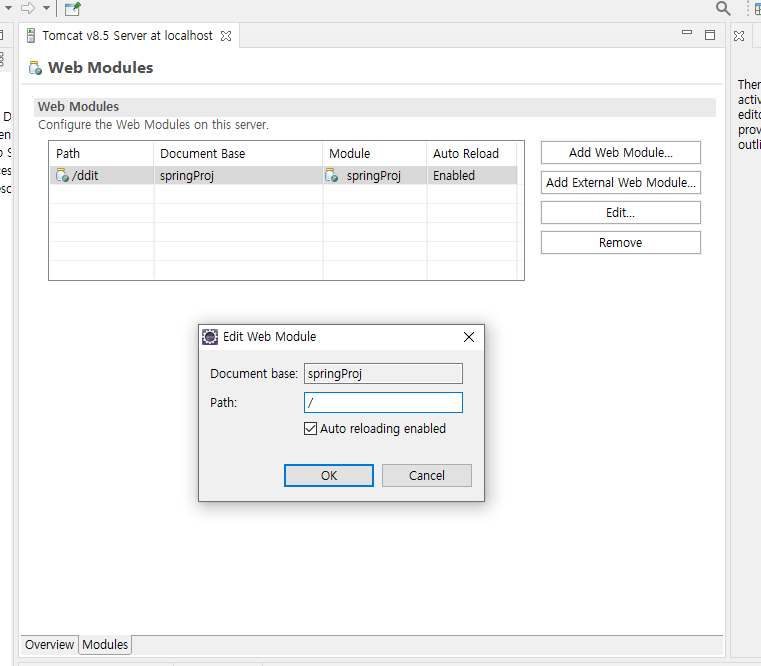Screen dimensions: 761x666
Task: Click the Edit Web Module dialog icon
Action: click(x=210, y=336)
